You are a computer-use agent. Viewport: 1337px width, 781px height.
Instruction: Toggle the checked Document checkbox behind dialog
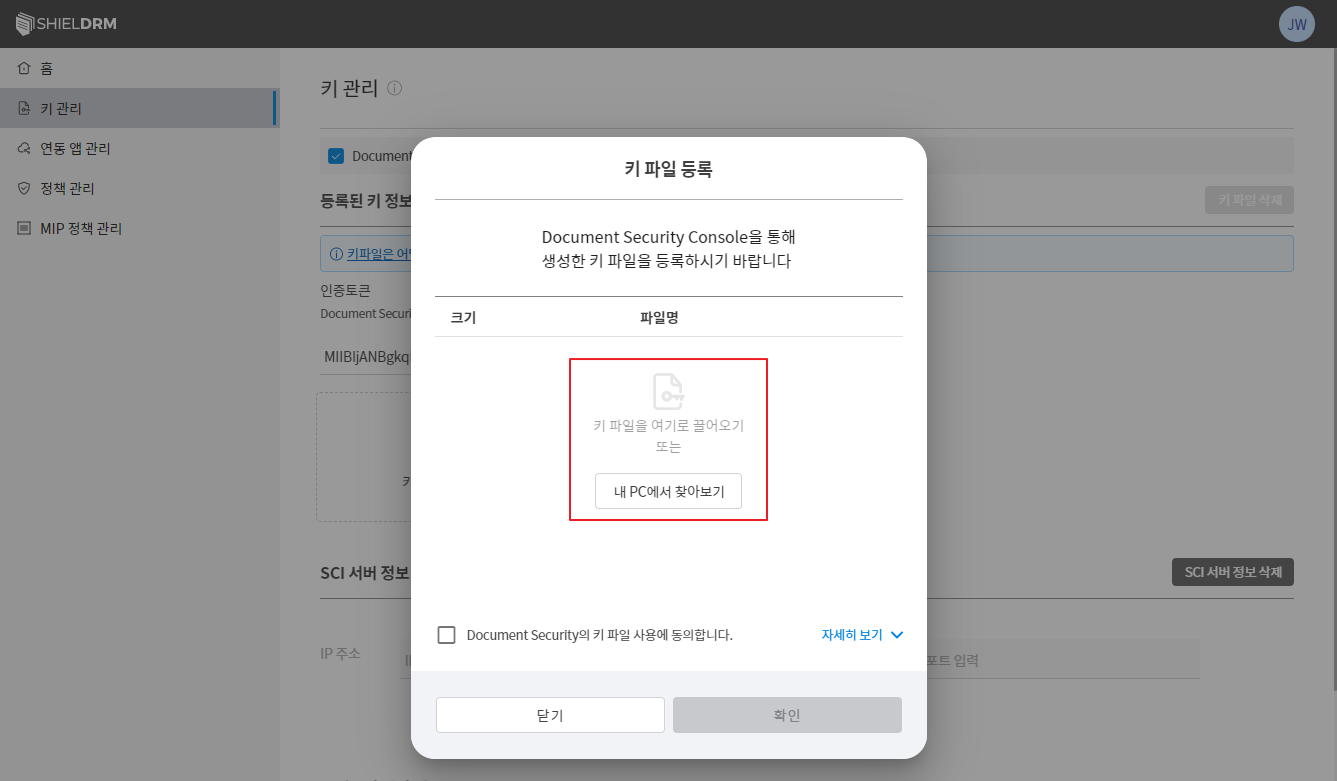point(336,156)
